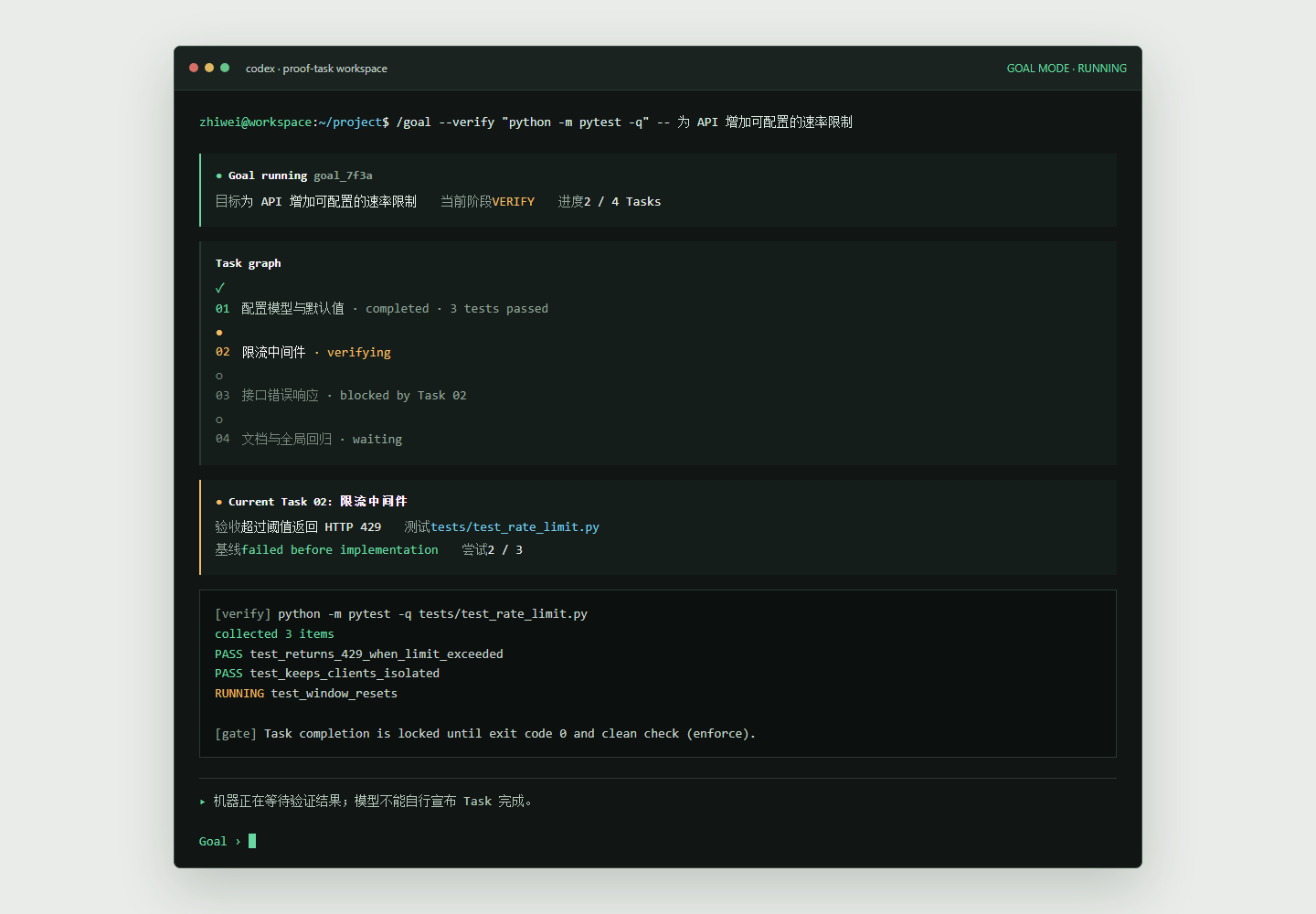Viewport: 1316px width, 914px height.
Task: Click the PASS test_keeps_clients_isolated line
Action: click(x=327, y=674)
